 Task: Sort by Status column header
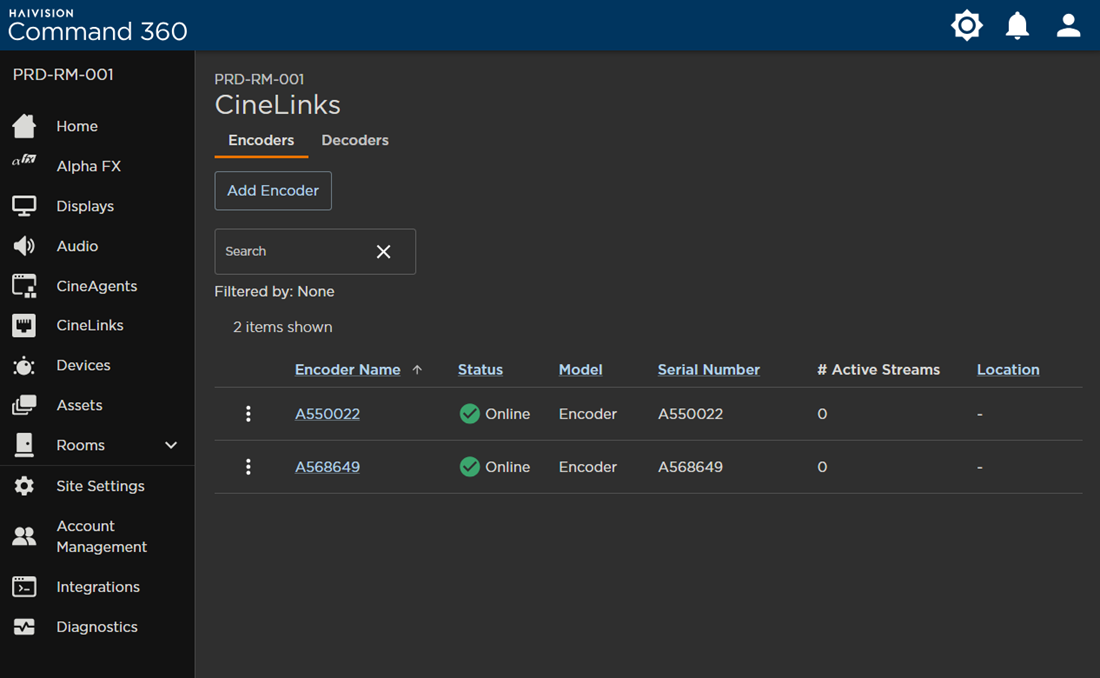(480, 370)
